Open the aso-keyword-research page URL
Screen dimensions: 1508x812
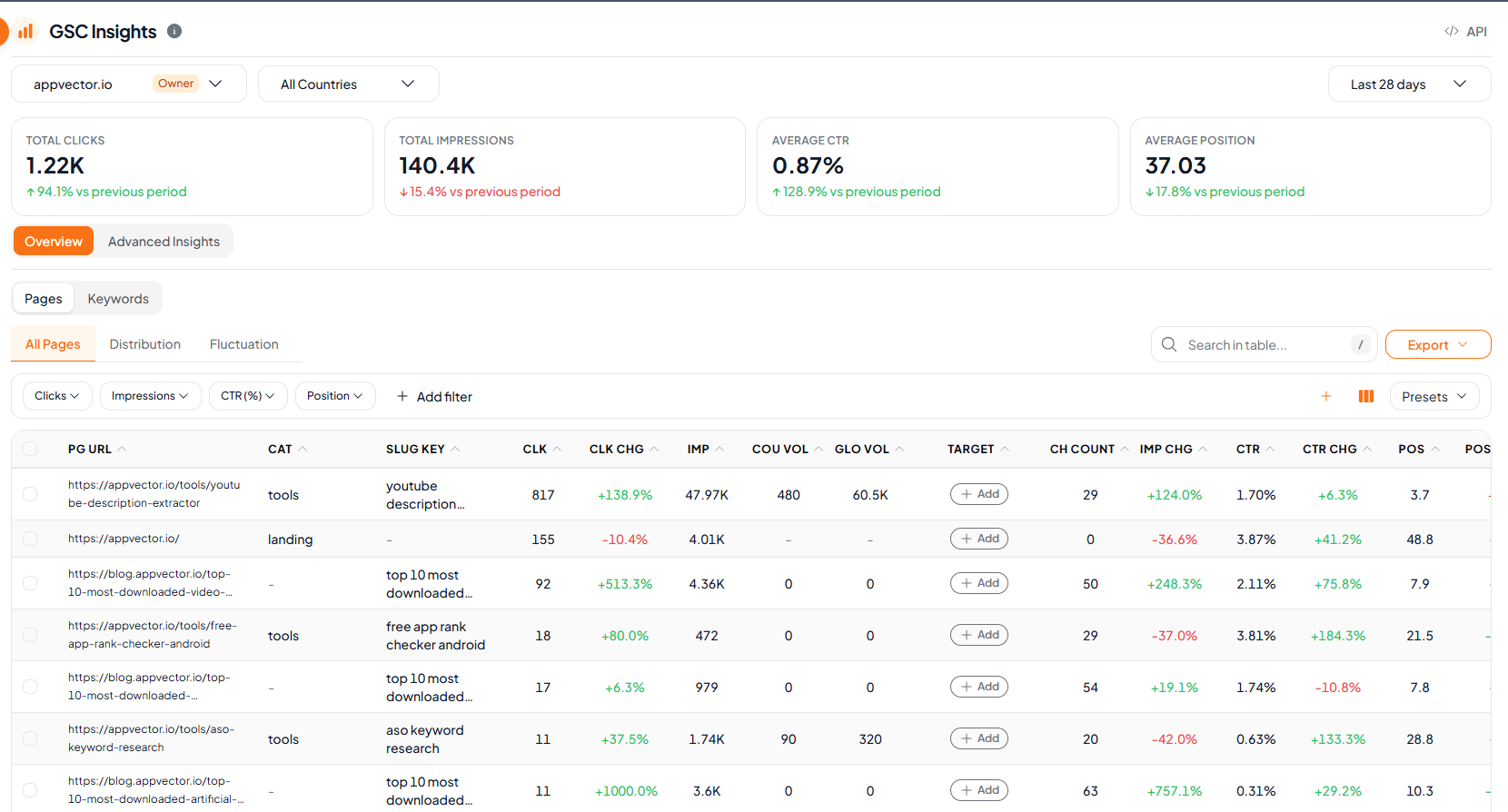click(152, 738)
